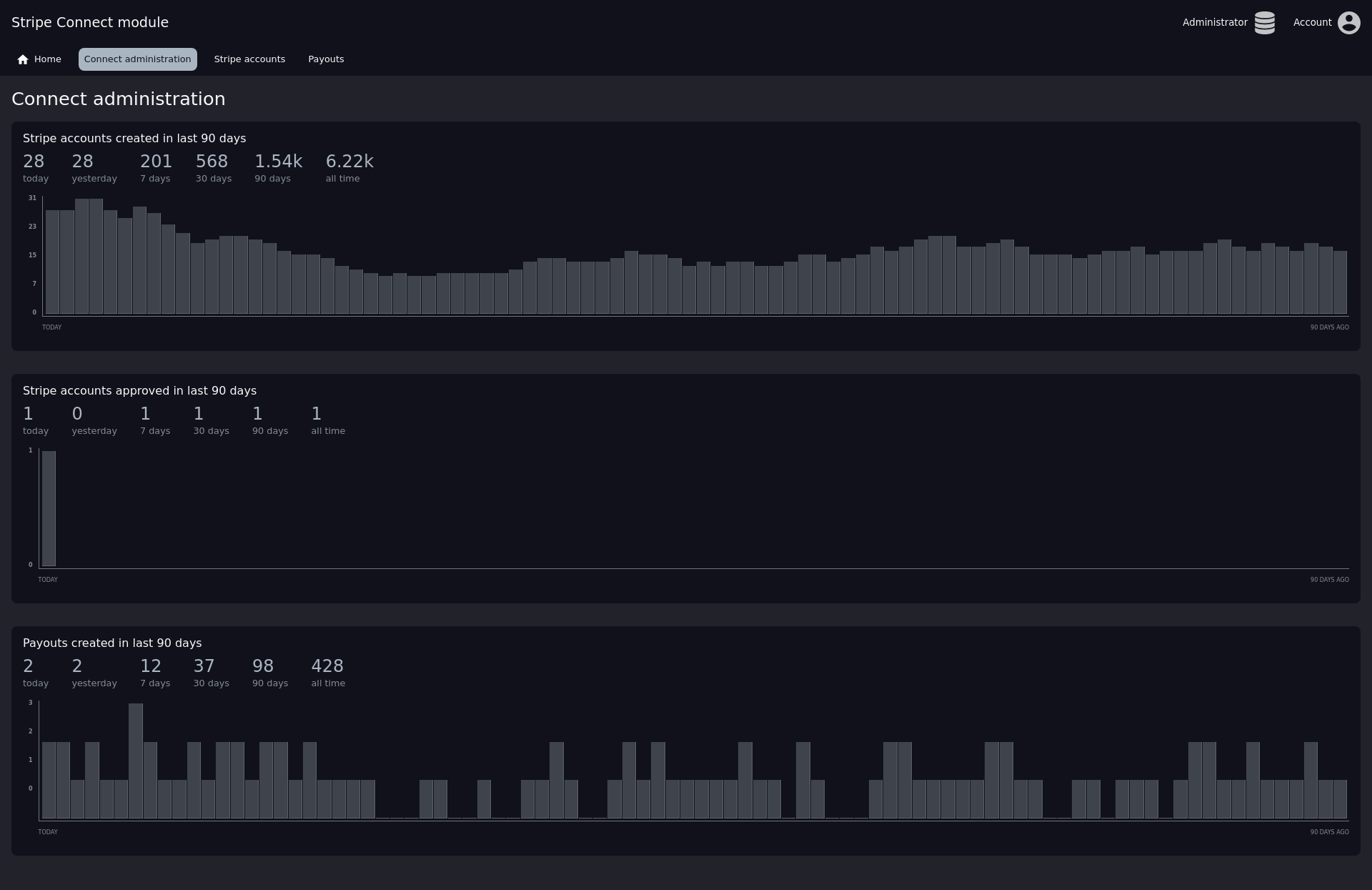Click the last bar in accounts created chart

click(x=1340, y=282)
